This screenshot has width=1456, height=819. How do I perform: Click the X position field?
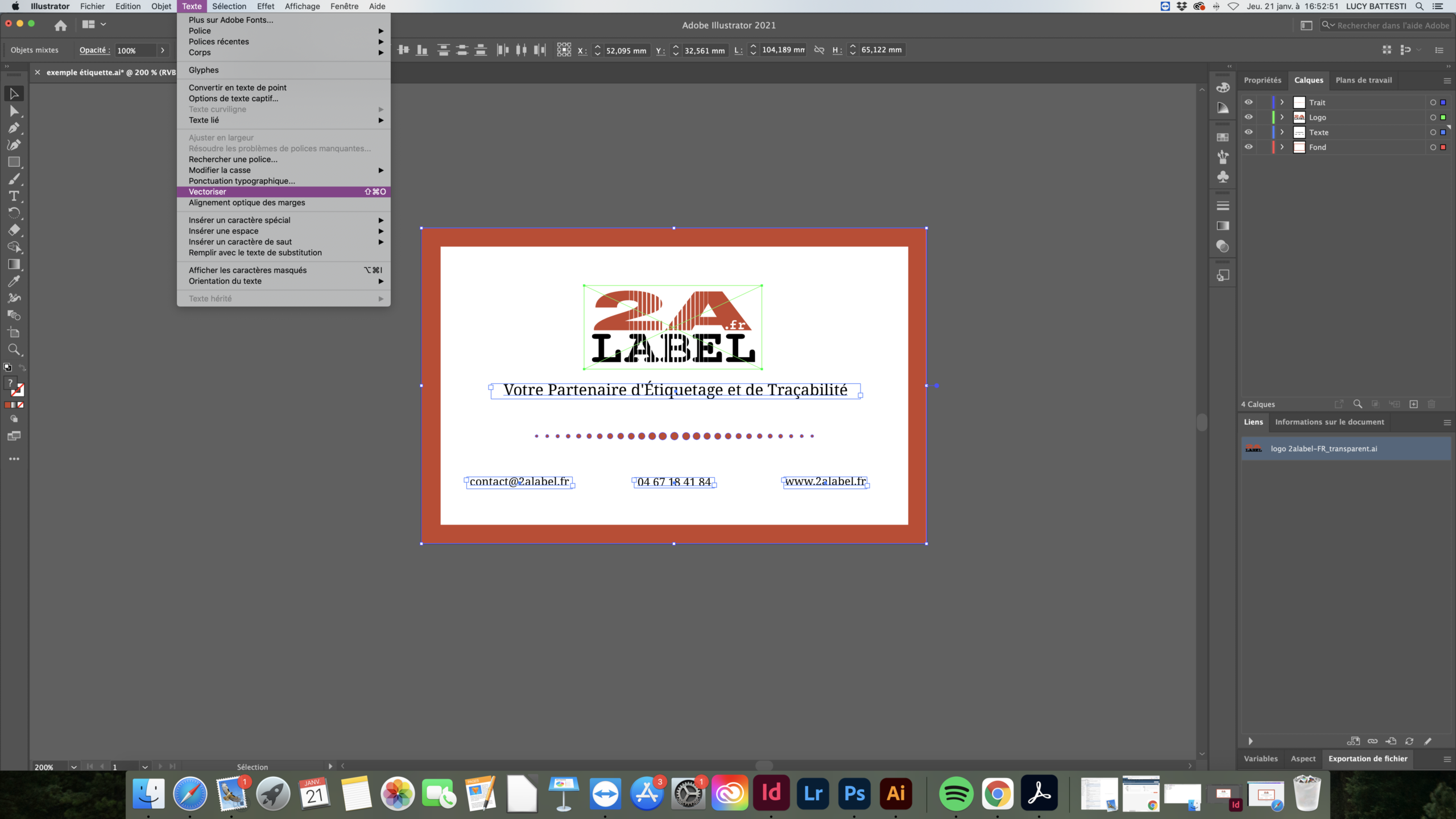(x=626, y=50)
